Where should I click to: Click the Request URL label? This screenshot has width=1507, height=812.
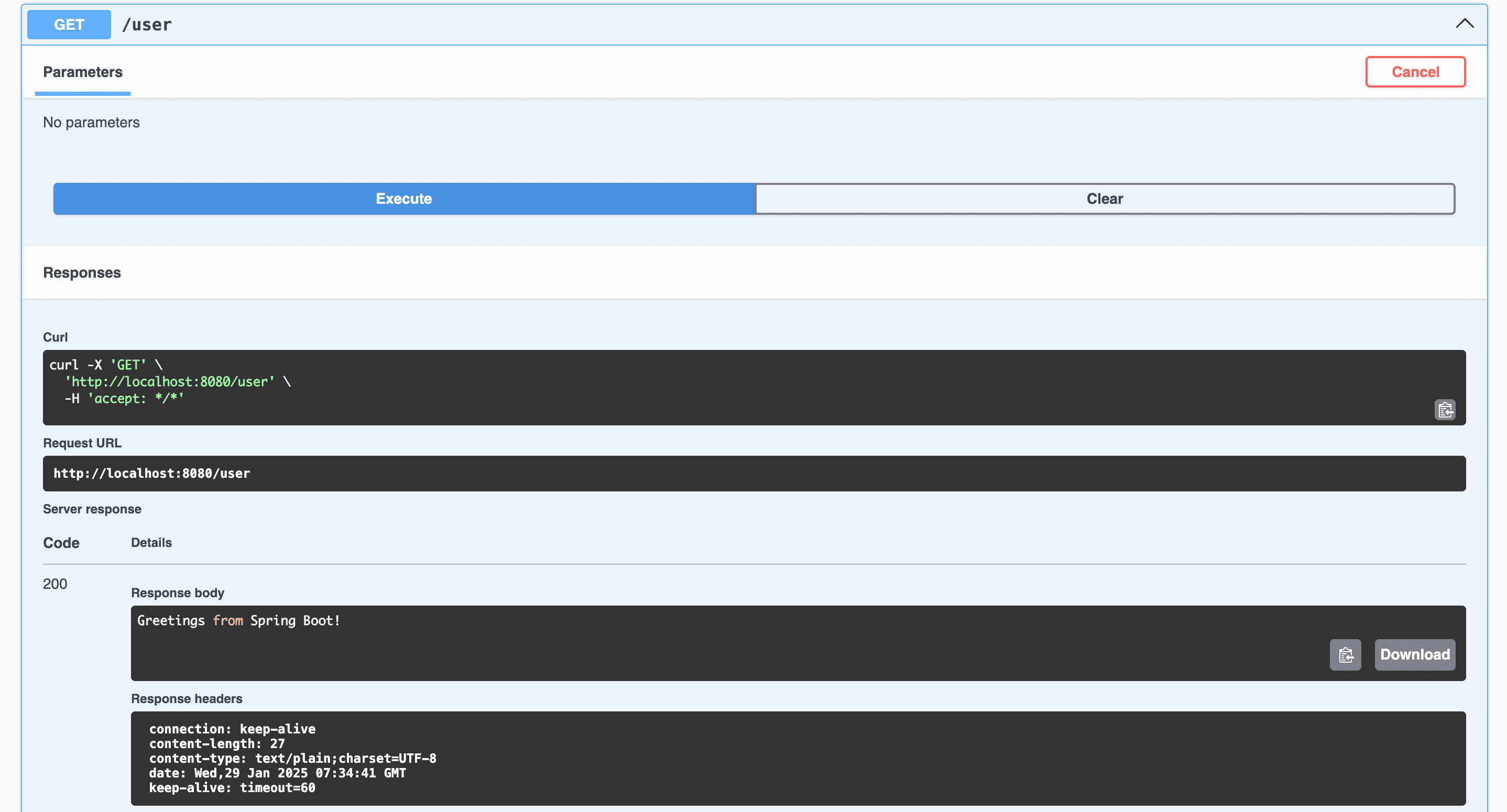point(82,443)
